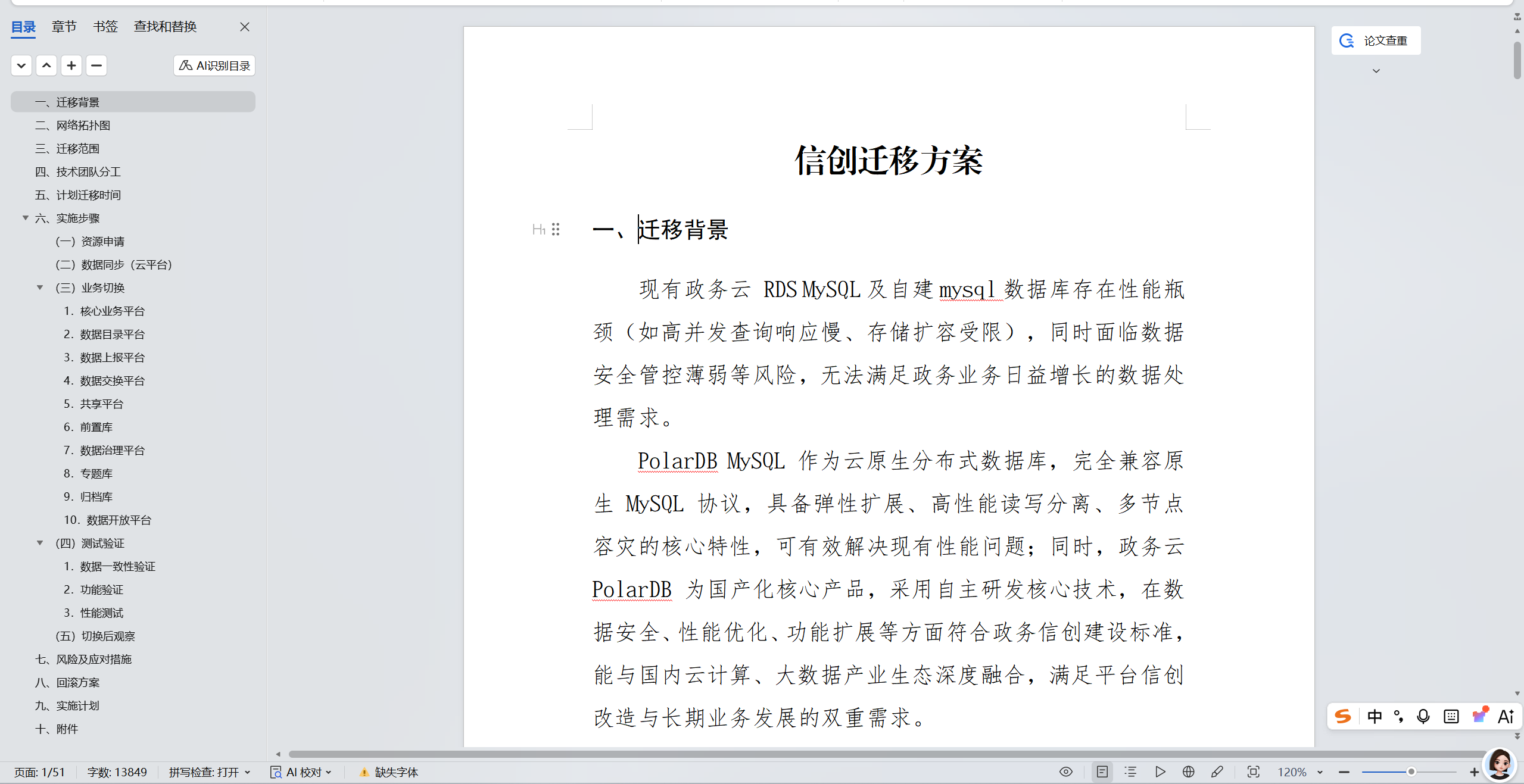
Task: Toggle page view mode button
Action: point(1102,772)
